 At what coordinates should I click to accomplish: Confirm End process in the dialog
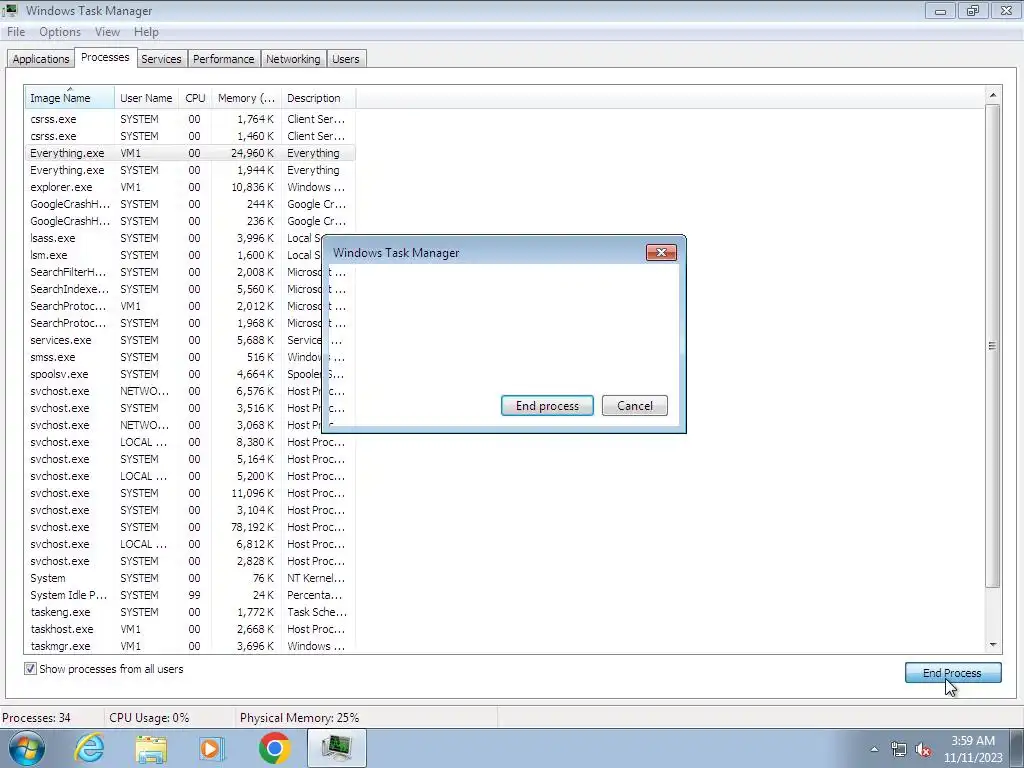(x=547, y=406)
